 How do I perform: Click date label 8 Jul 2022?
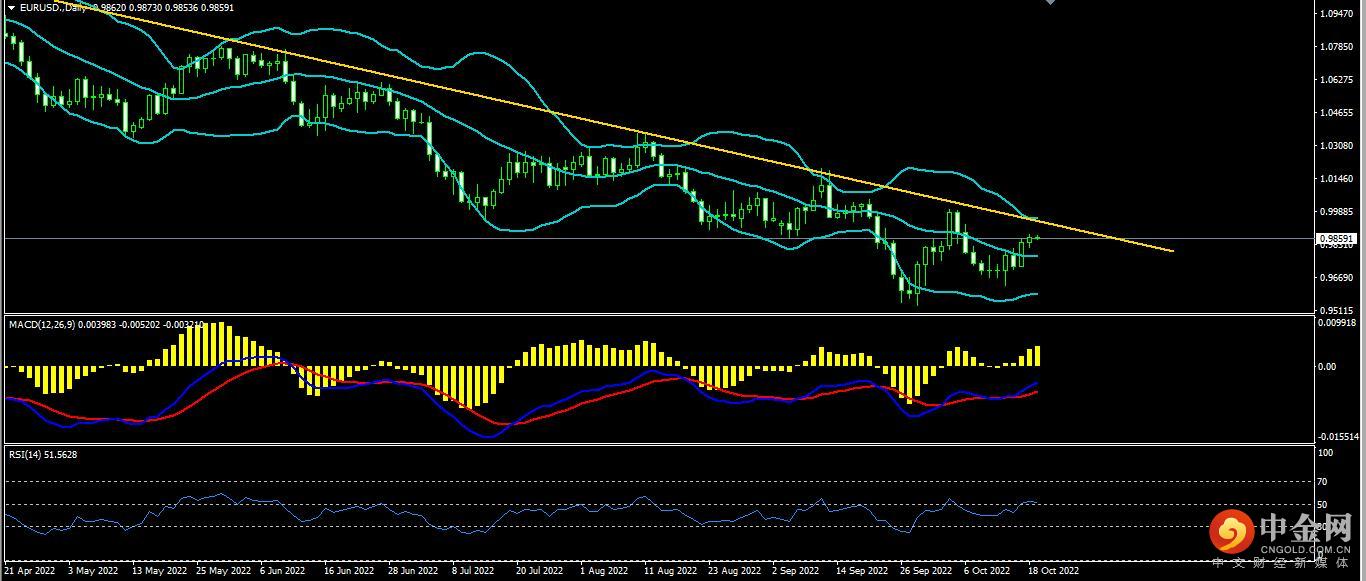[x=473, y=572]
